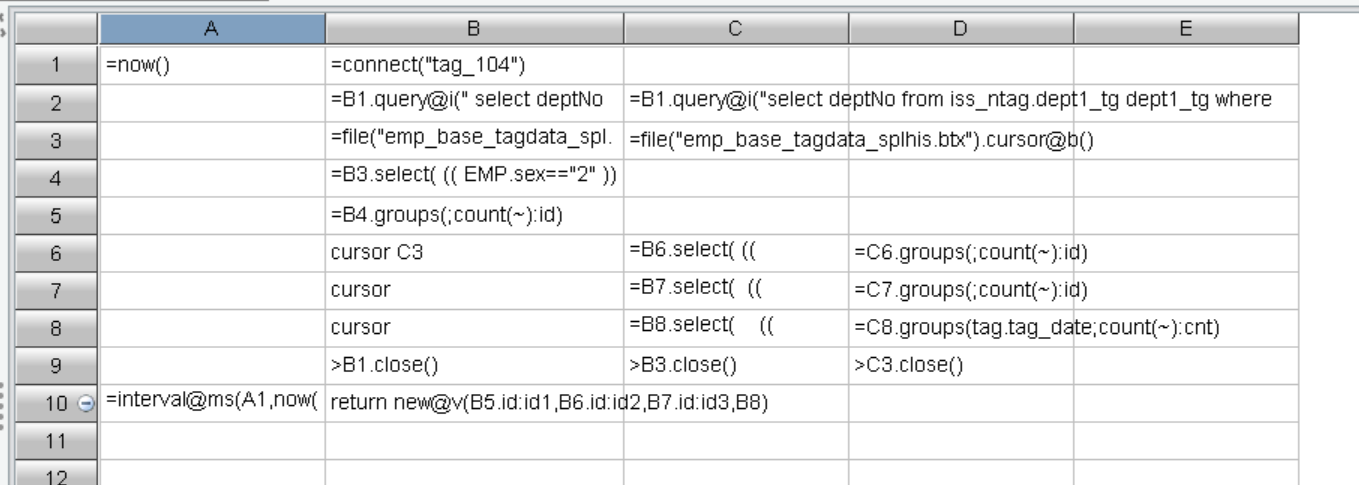Screen dimensions: 1359x485
Task: Click row 9 header
Action: [58, 365]
